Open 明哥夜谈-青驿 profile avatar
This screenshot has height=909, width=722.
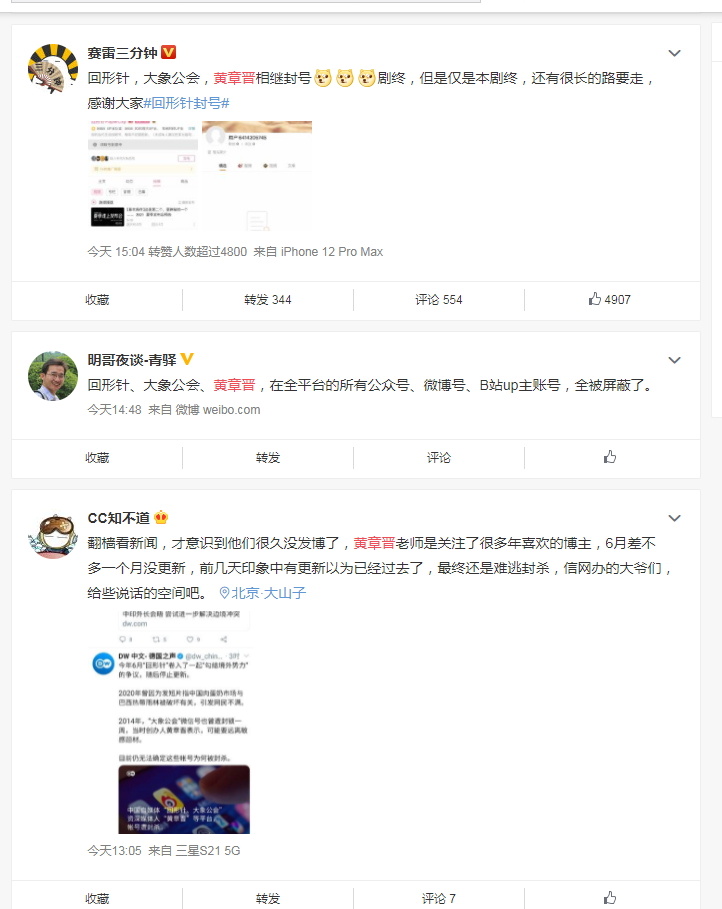(x=53, y=376)
